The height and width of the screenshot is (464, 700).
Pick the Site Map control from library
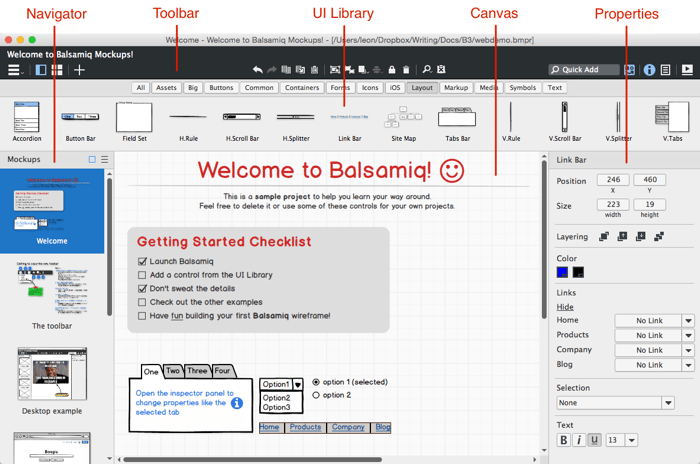click(403, 121)
